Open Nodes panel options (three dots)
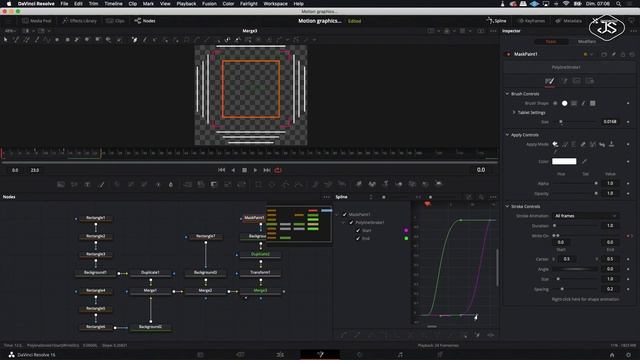Viewport: 640px width, 360px height. tap(326, 197)
